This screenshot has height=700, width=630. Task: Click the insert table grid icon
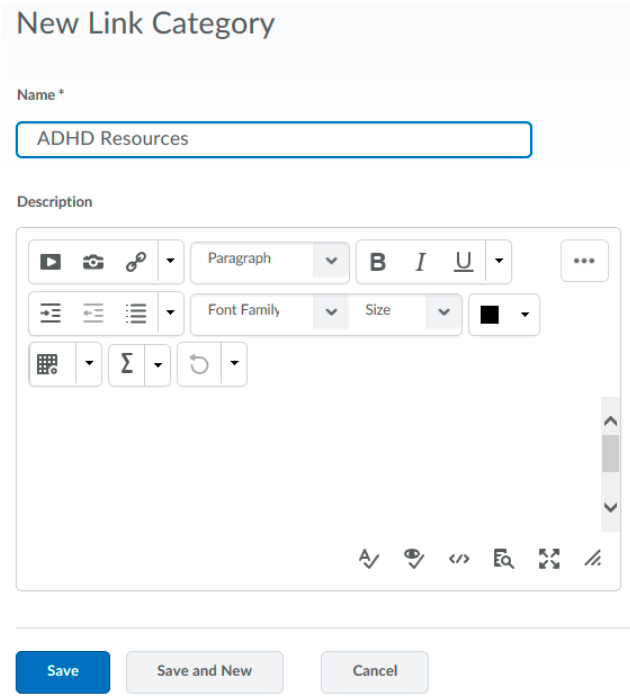[48, 365]
